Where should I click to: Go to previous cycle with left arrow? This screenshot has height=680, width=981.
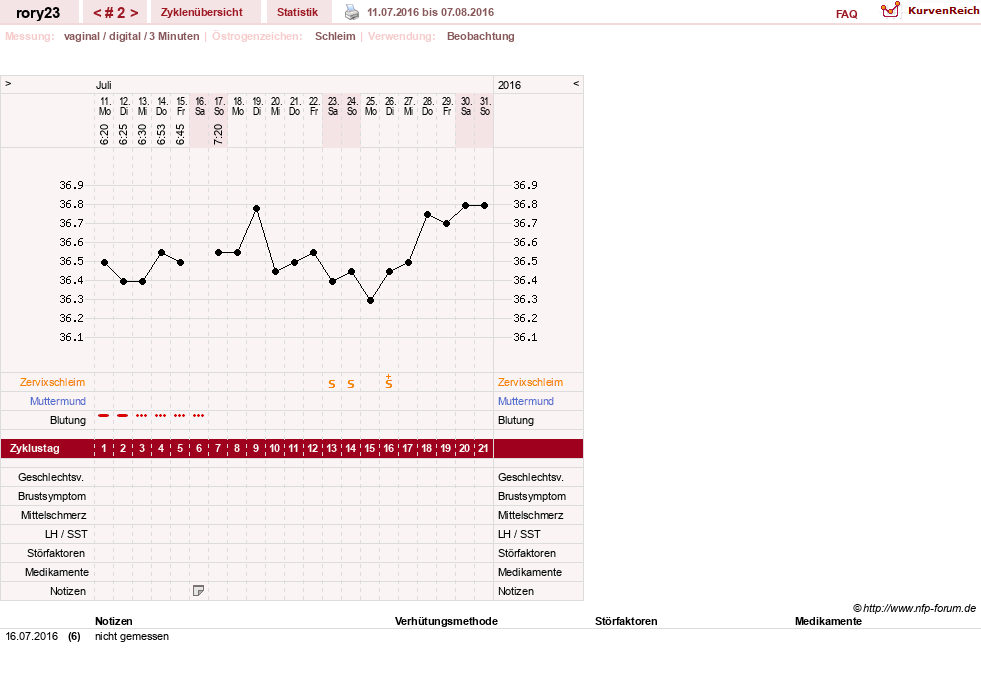click(97, 13)
